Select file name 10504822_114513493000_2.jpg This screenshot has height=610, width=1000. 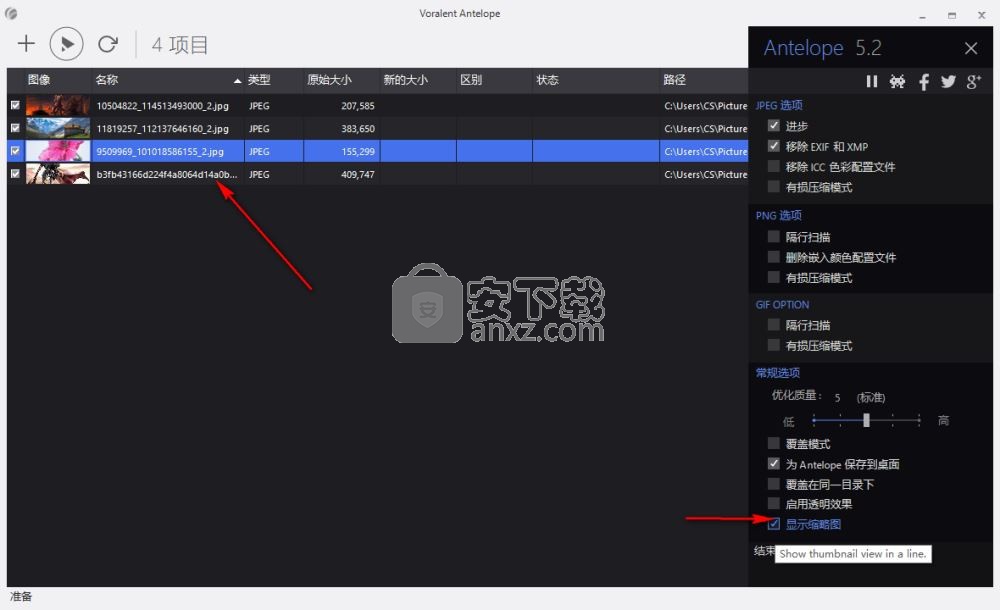(x=163, y=106)
